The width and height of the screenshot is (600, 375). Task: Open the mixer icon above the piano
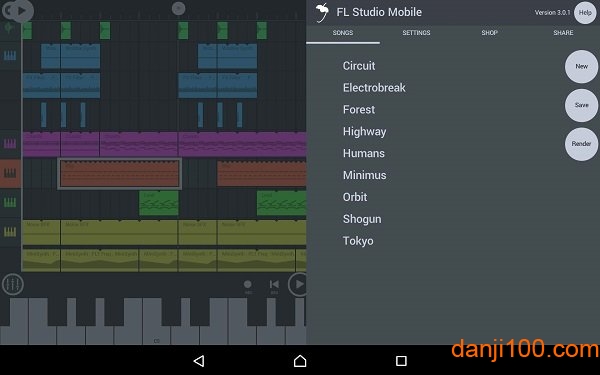(13, 284)
